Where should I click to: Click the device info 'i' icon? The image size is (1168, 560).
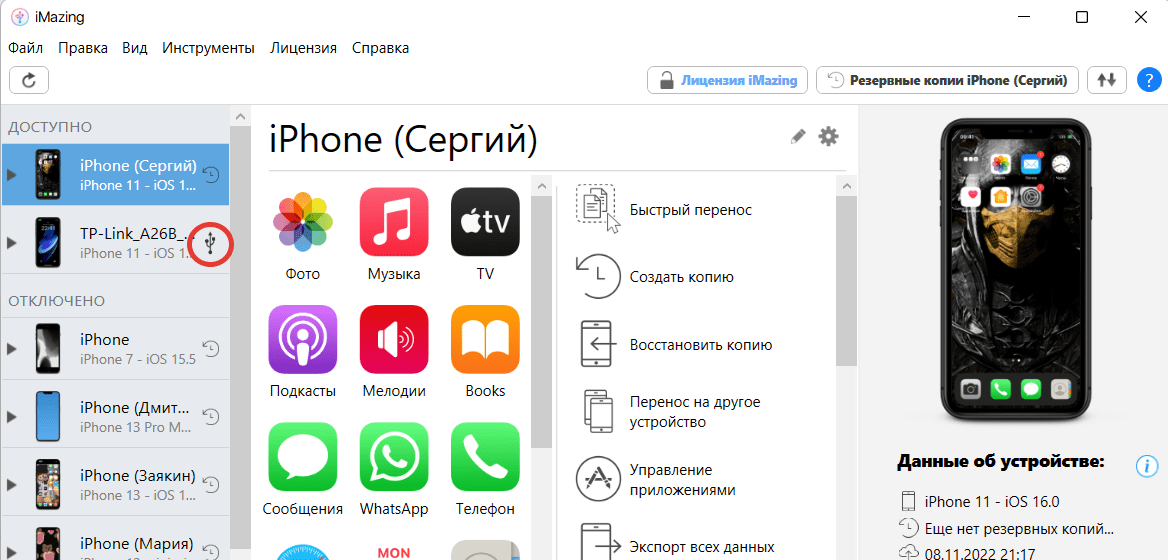1146,466
